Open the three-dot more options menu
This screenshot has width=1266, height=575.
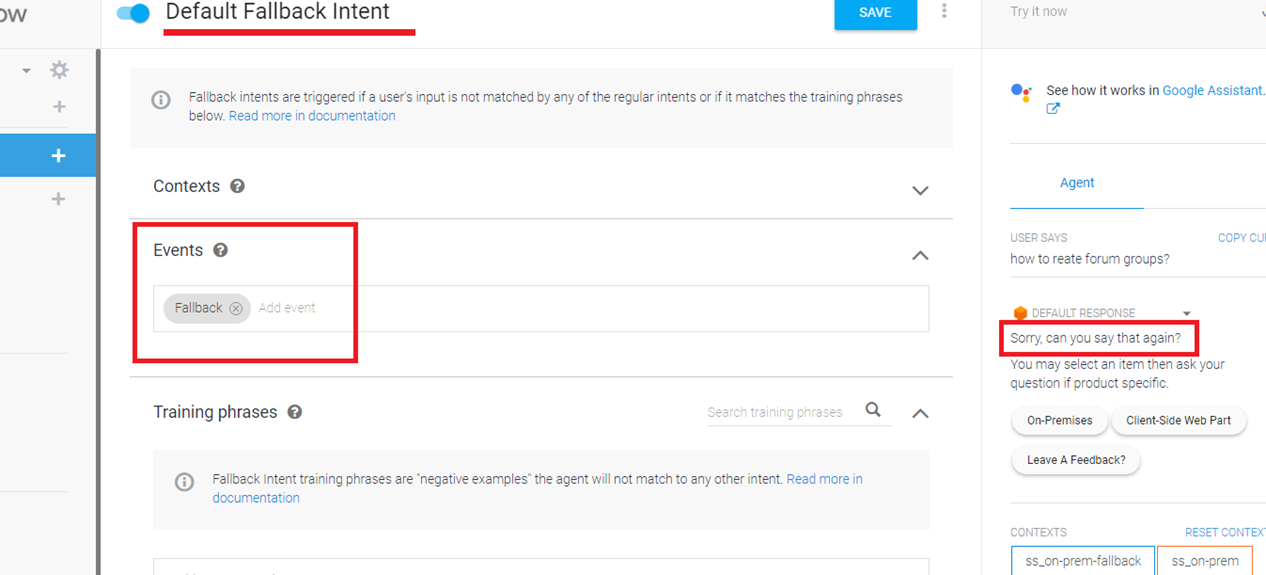944,11
